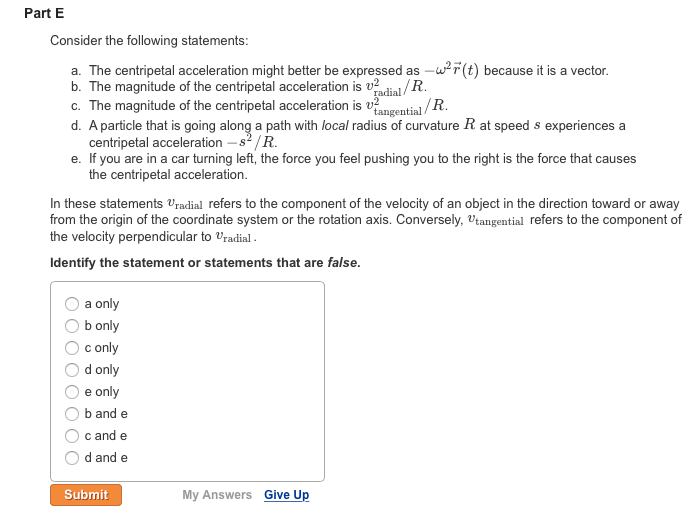Click the 'b and e' label text

pos(106,414)
